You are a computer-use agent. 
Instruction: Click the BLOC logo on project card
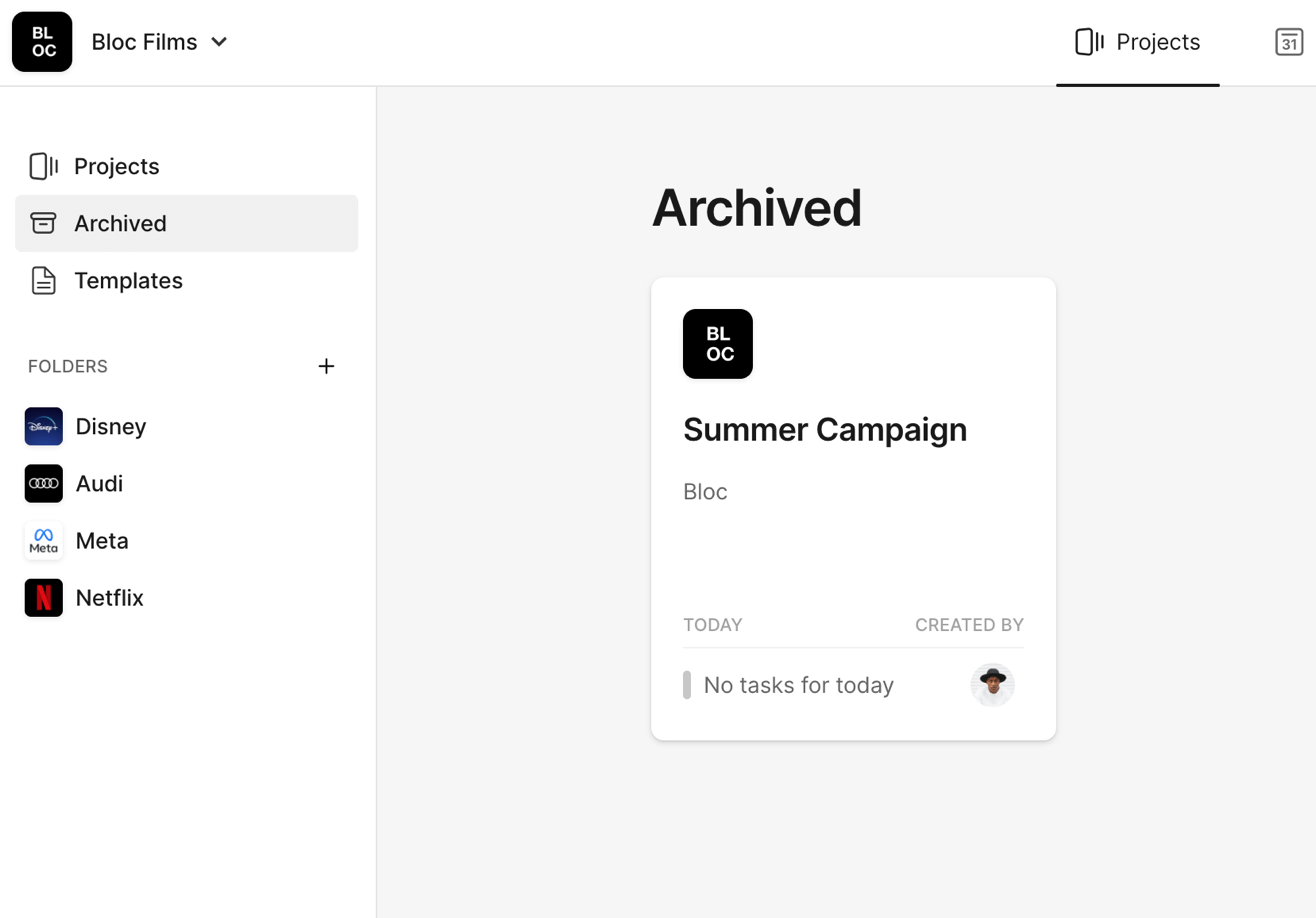(x=718, y=344)
